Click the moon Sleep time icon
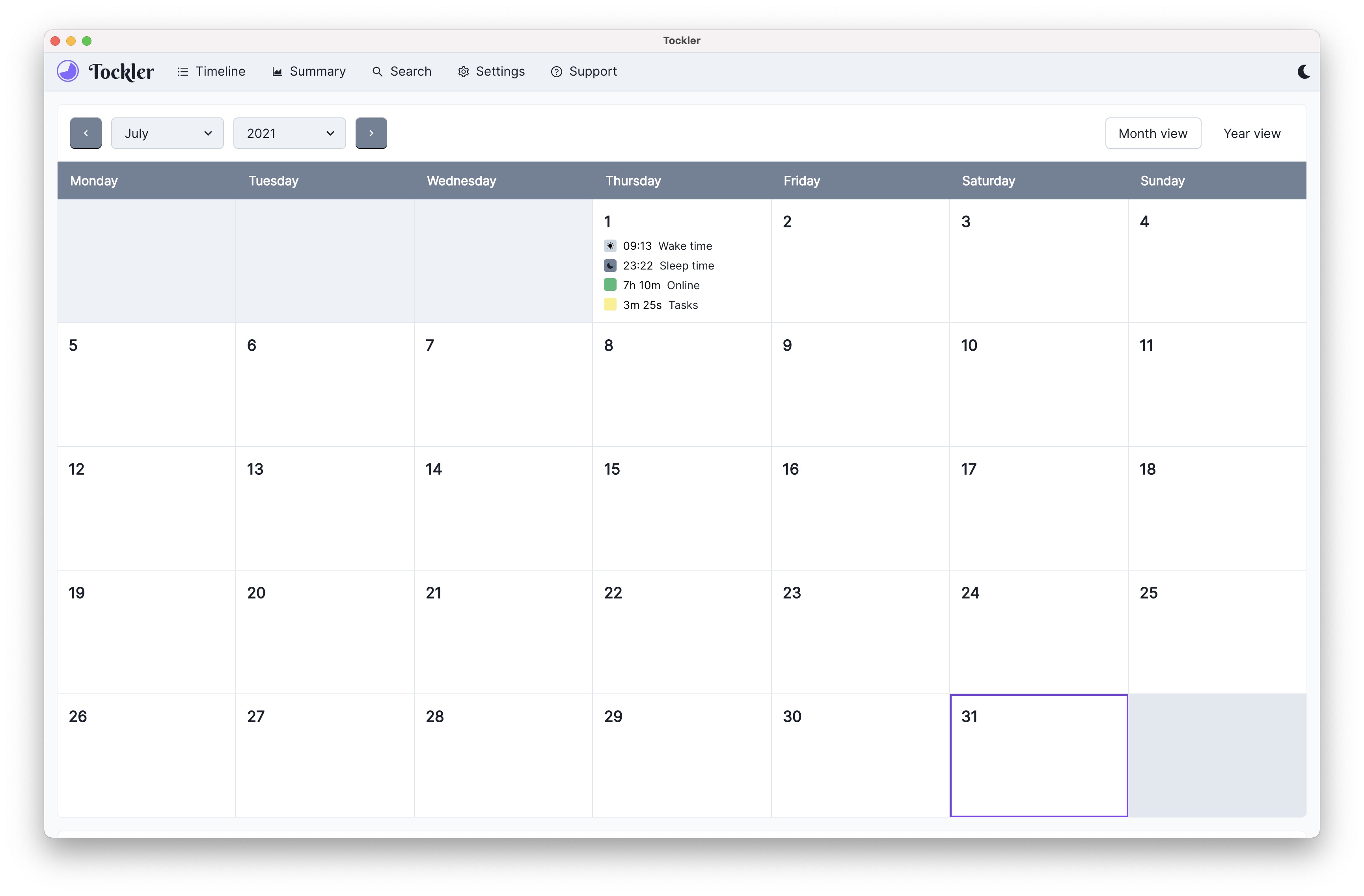The image size is (1364, 896). pyautogui.click(x=610, y=265)
